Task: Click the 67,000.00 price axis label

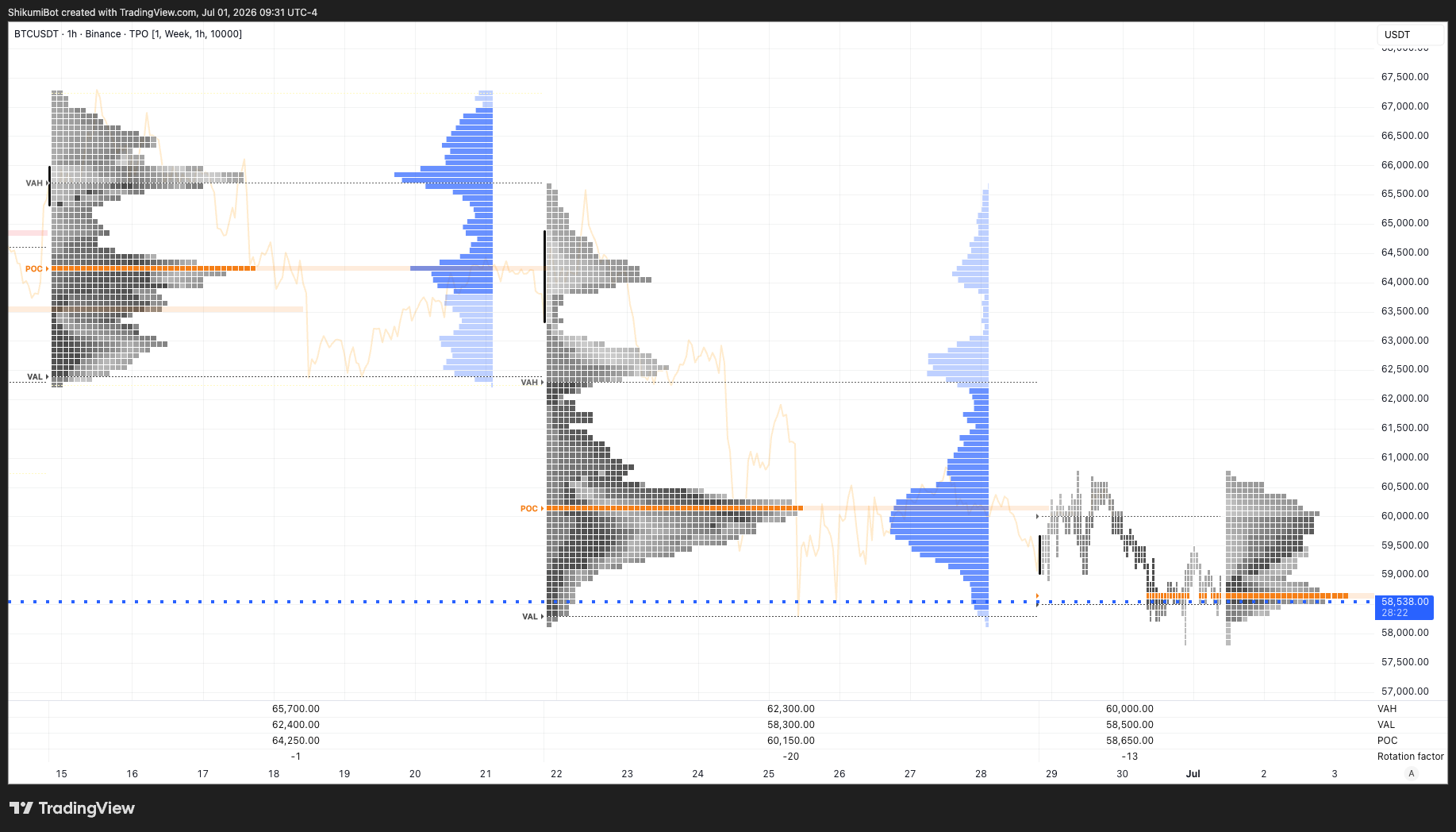Action: click(x=1404, y=106)
